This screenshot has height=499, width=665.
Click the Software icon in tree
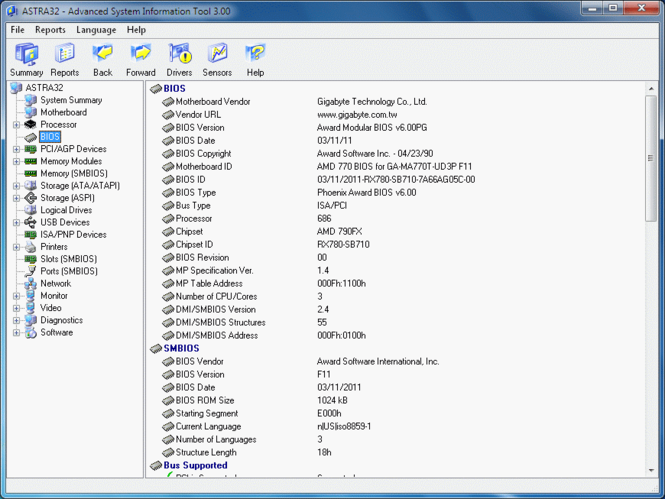coord(31,333)
